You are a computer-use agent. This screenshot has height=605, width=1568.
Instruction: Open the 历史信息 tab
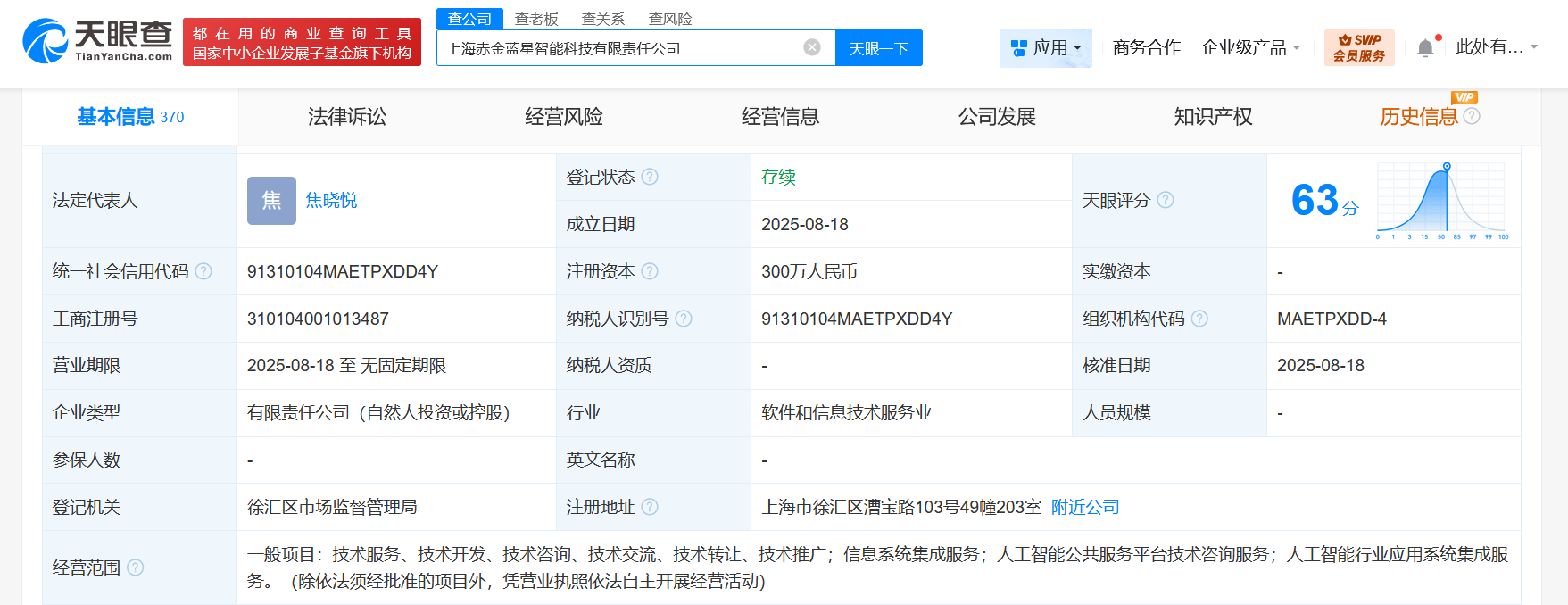[1419, 117]
